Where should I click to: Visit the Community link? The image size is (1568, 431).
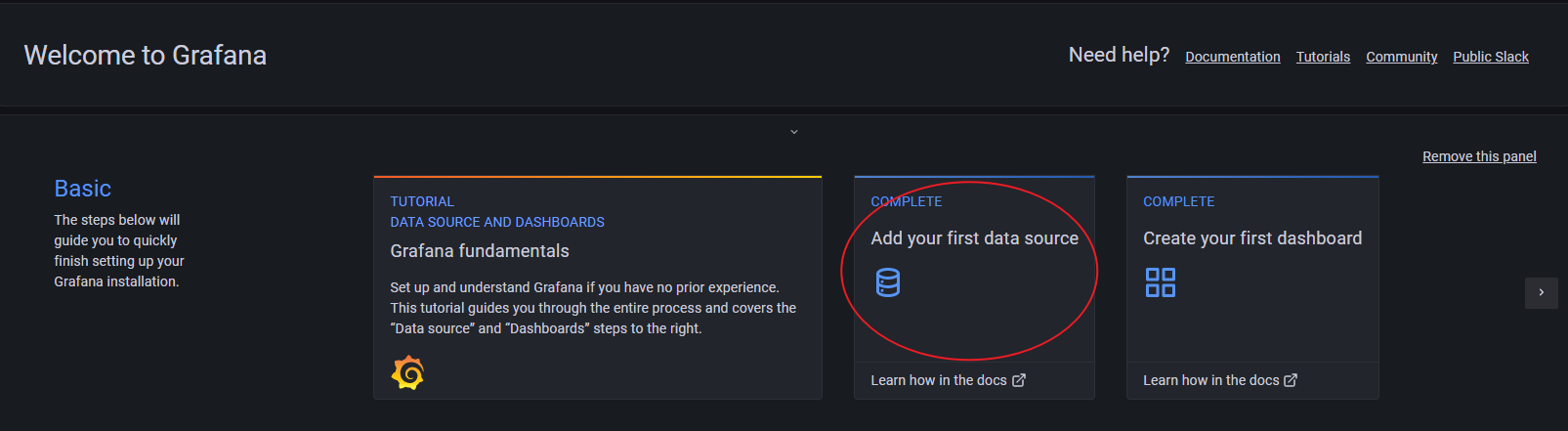1401,57
